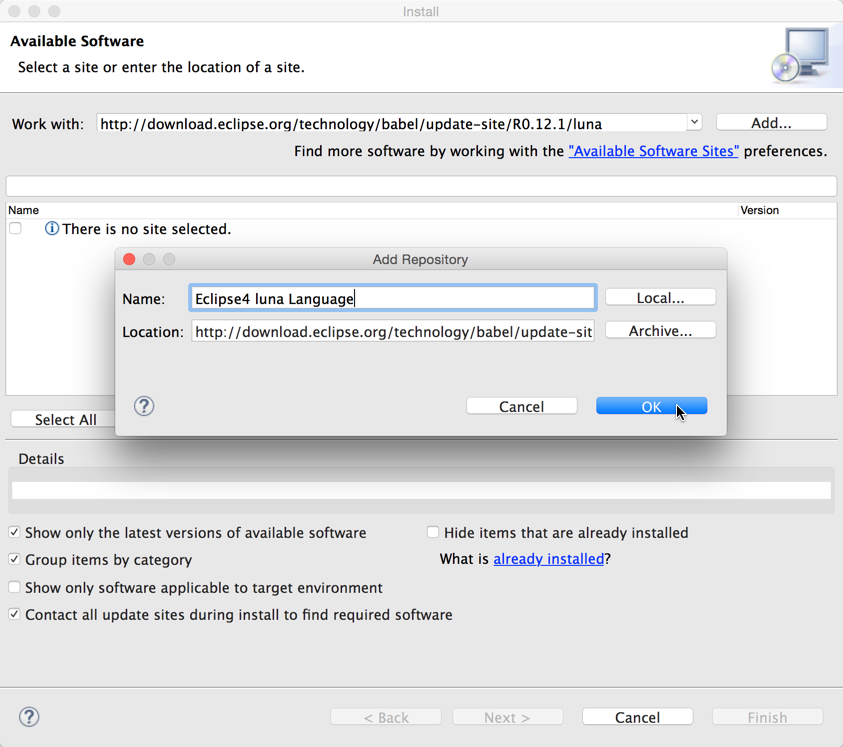Tick the 'no site selected' row checkbox
The width and height of the screenshot is (843, 747).
pyautogui.click(x=15, y=229)
